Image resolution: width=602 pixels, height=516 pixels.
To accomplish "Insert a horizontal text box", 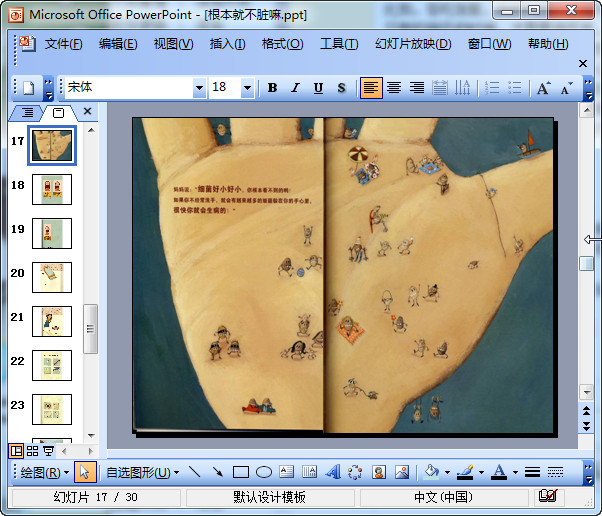I will [x=286, y=472].
